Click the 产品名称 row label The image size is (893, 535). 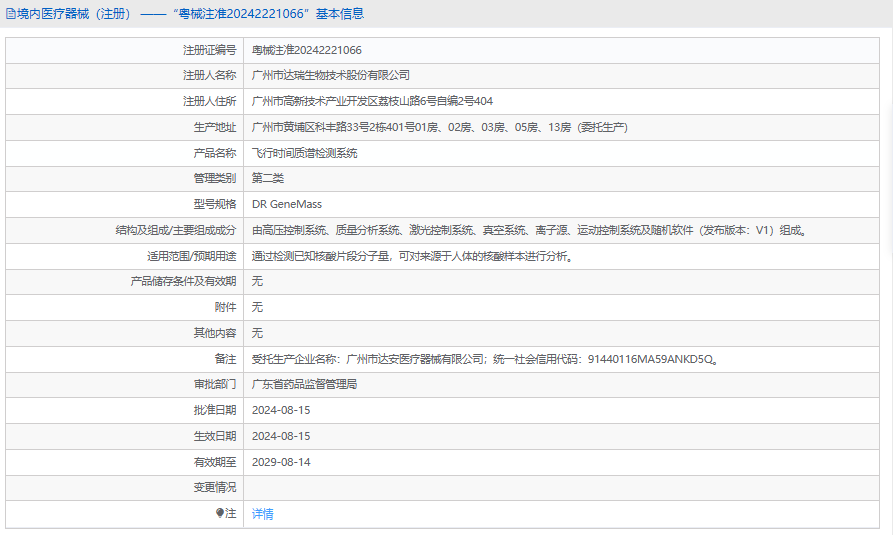[215, 153]
